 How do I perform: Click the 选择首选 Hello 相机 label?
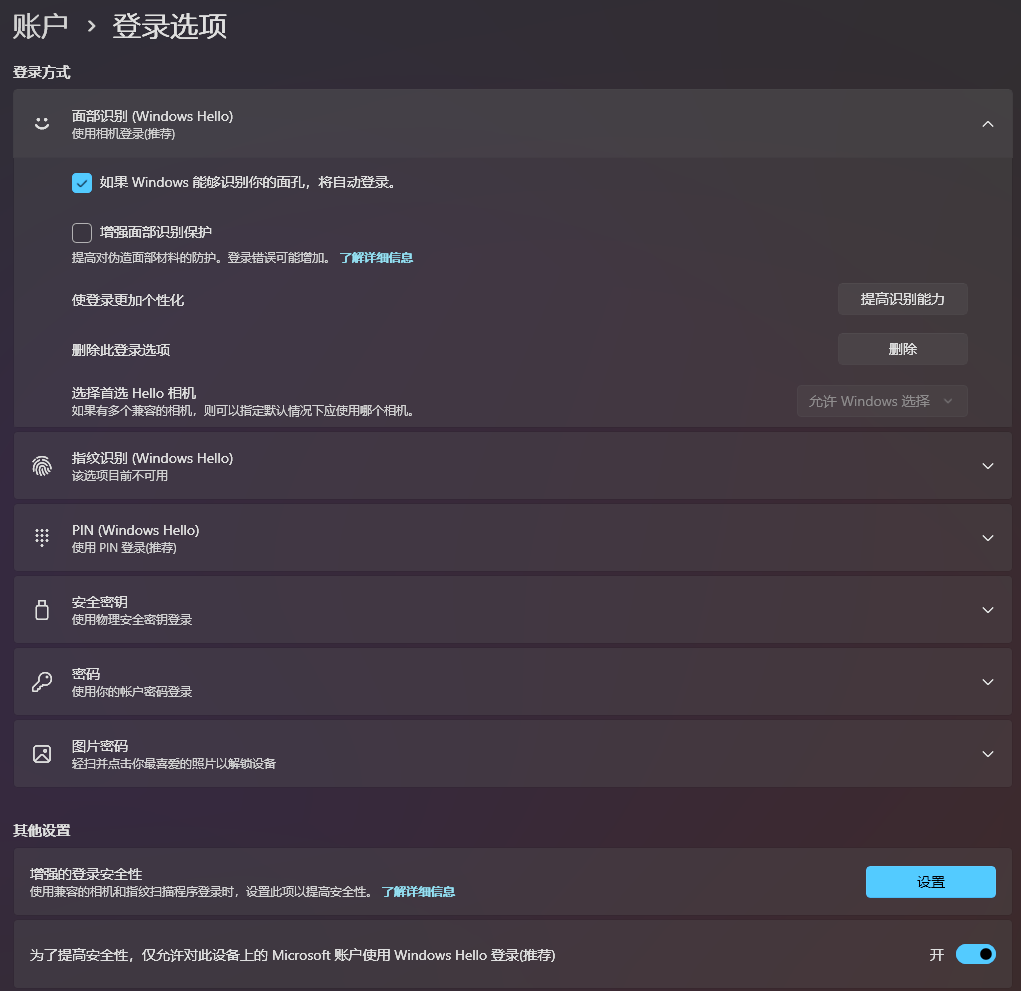(x=133, y=393)
